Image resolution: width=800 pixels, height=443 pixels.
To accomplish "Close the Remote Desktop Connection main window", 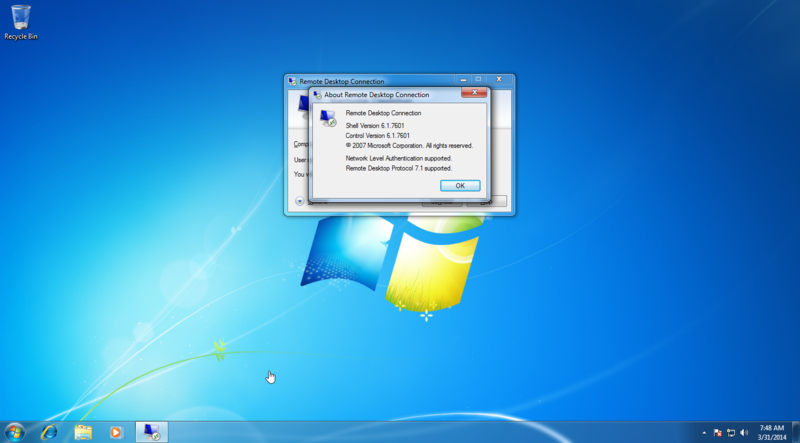I will tap(499, 80).
